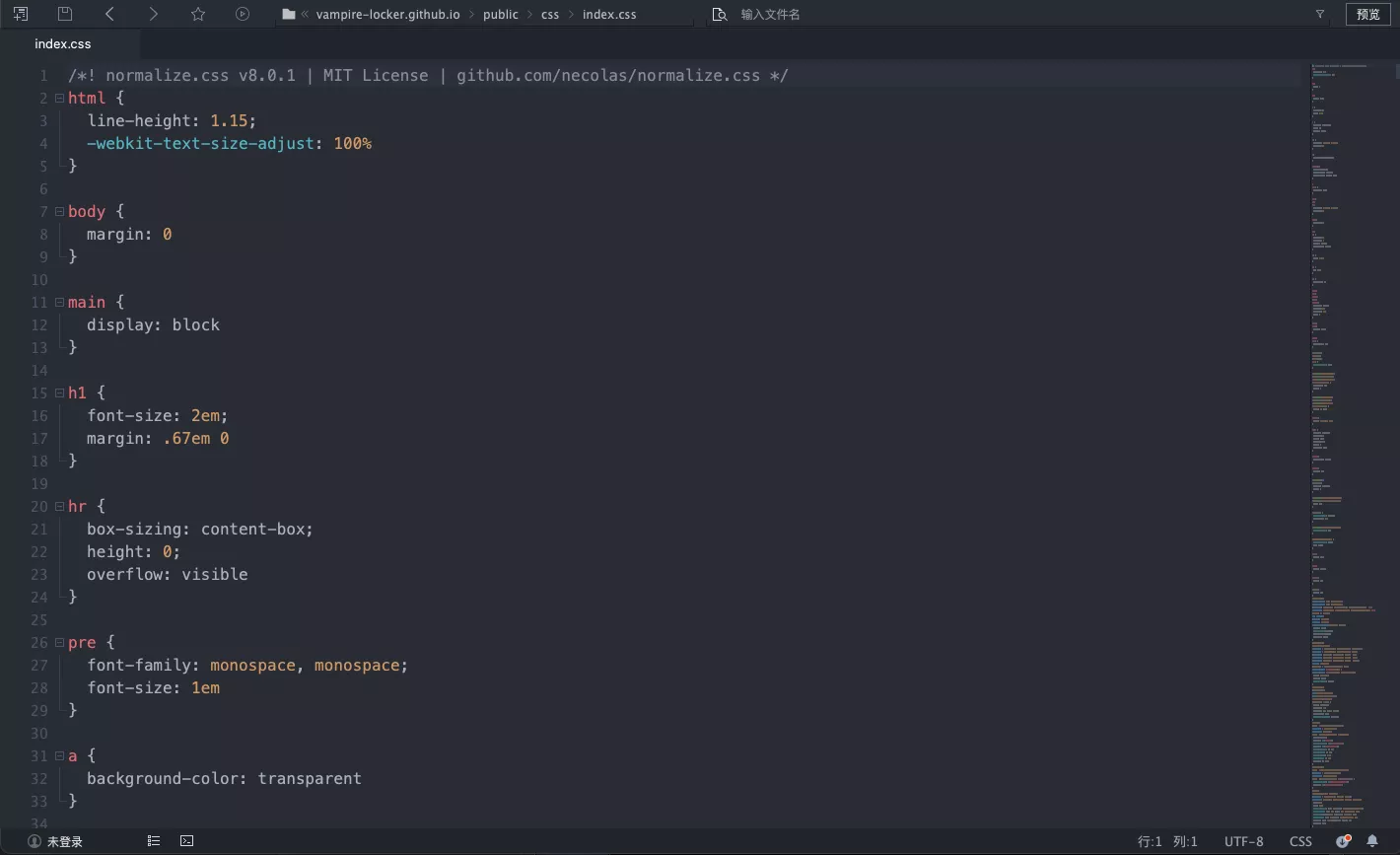This screenshot has width=1400, height=855.
Task: Change the UTF-8 encoding in the status bar
Action: [x=1243, y=841]
